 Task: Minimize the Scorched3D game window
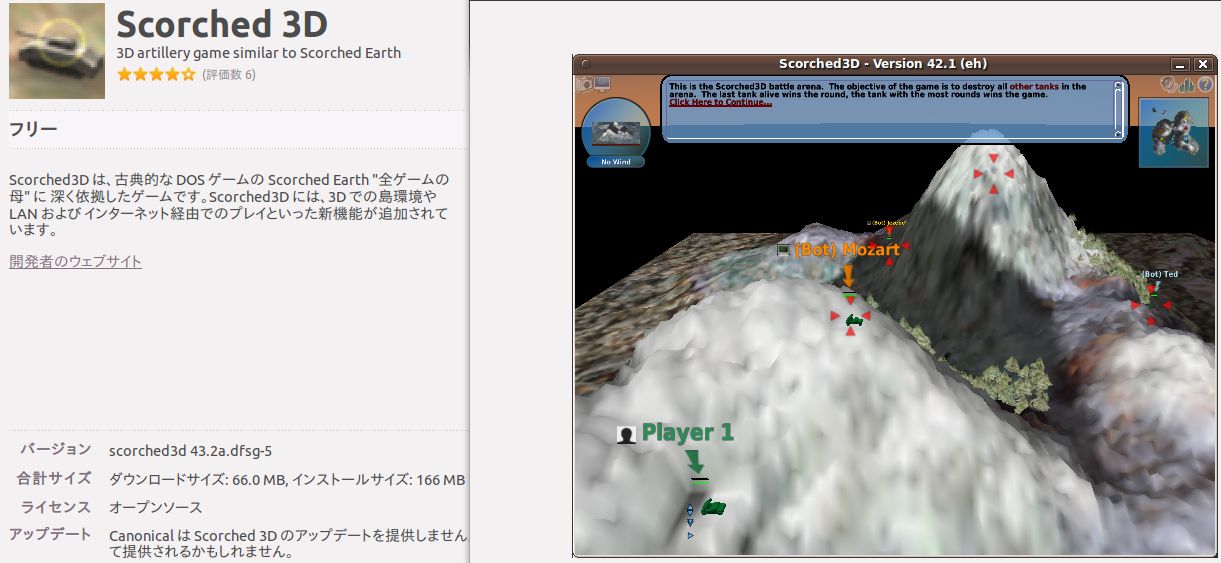click(1180, 64)
